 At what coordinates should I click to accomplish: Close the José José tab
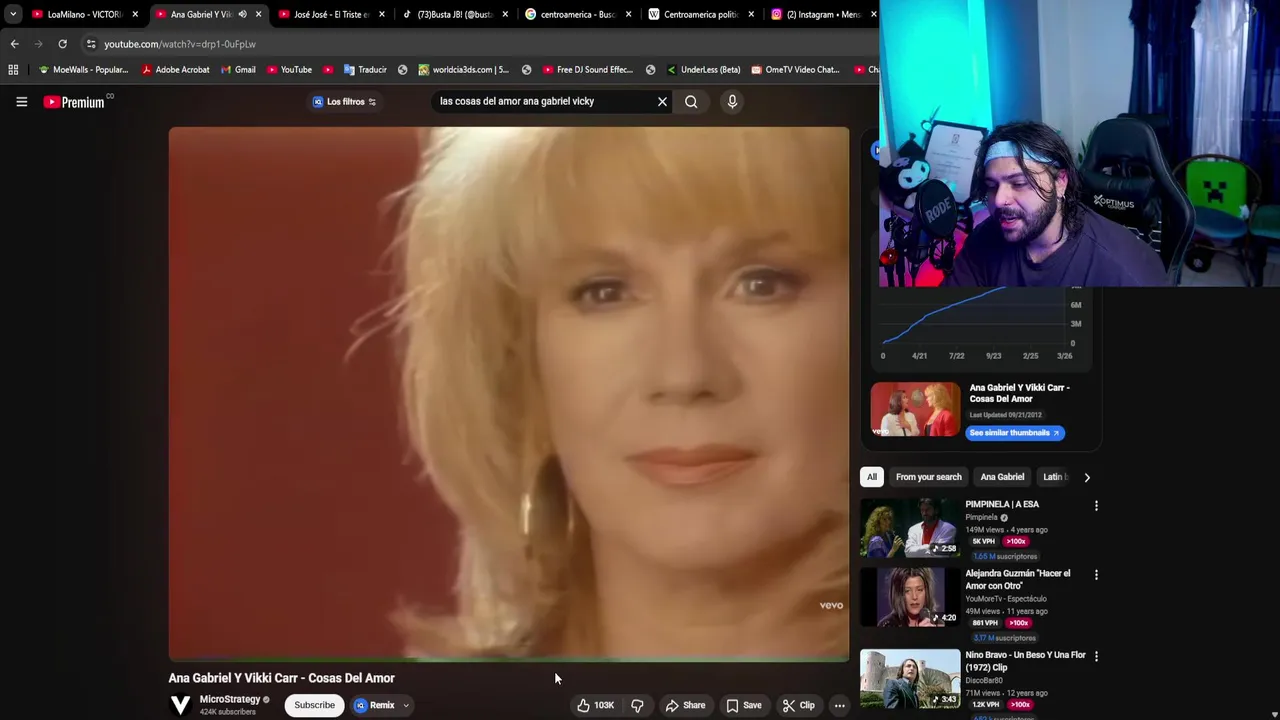tap(381, 14)
